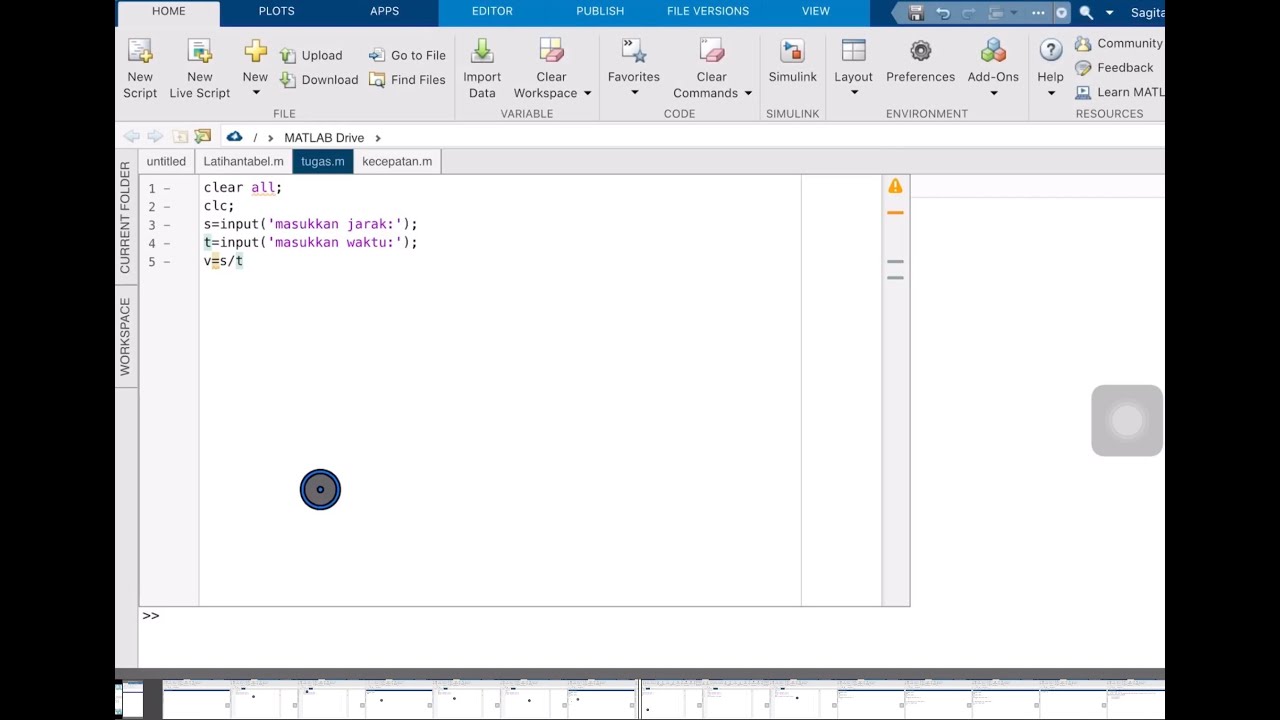The height and width of the screenshot is (720, 1280).
Task: Click the search magnifier icon
Action: pyautogui.click(x=1087, y=13)
